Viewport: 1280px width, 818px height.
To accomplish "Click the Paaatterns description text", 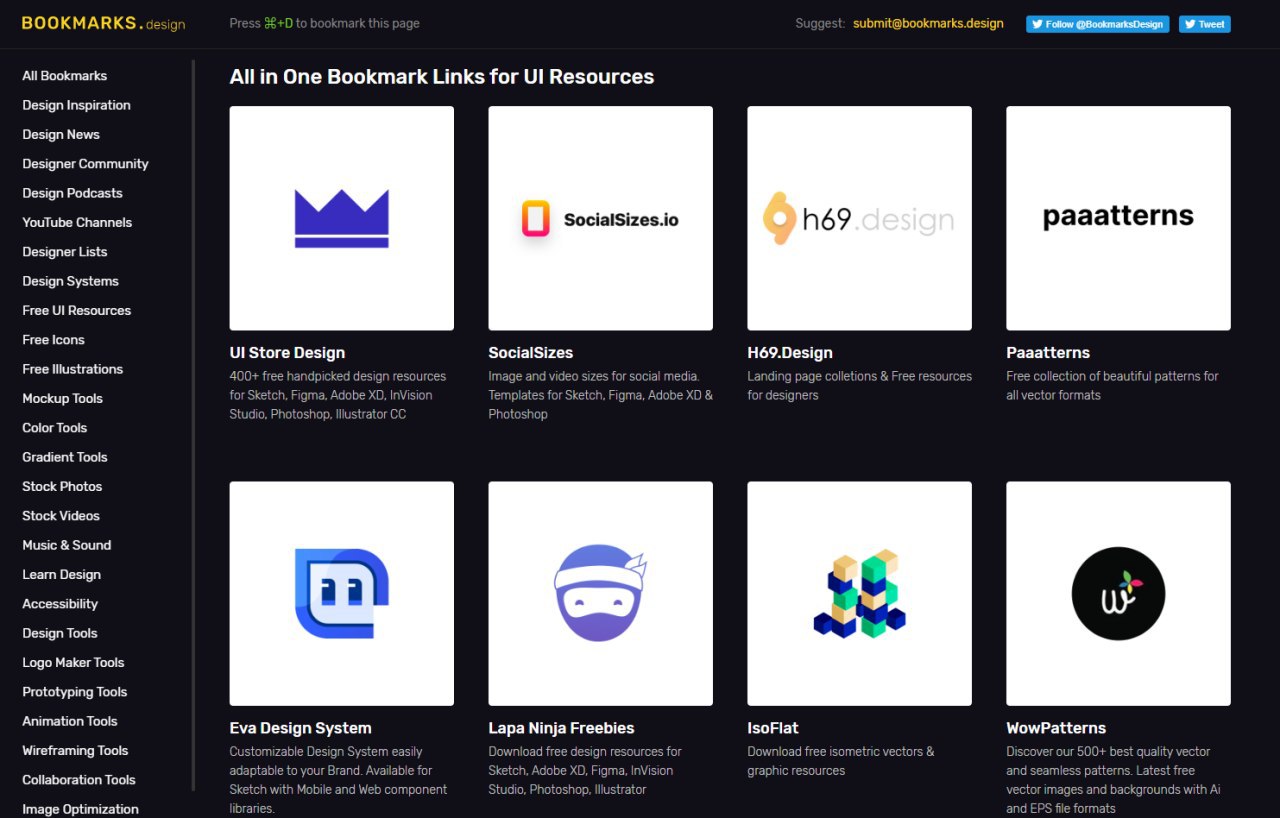I will click(1112, 386).
